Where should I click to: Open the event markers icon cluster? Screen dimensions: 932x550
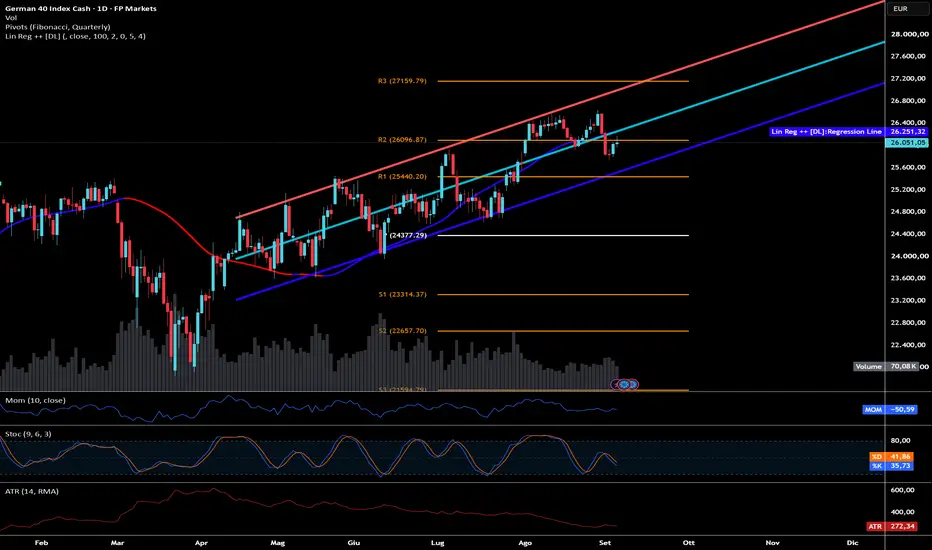pyautogui.click(x=625, y=384)
